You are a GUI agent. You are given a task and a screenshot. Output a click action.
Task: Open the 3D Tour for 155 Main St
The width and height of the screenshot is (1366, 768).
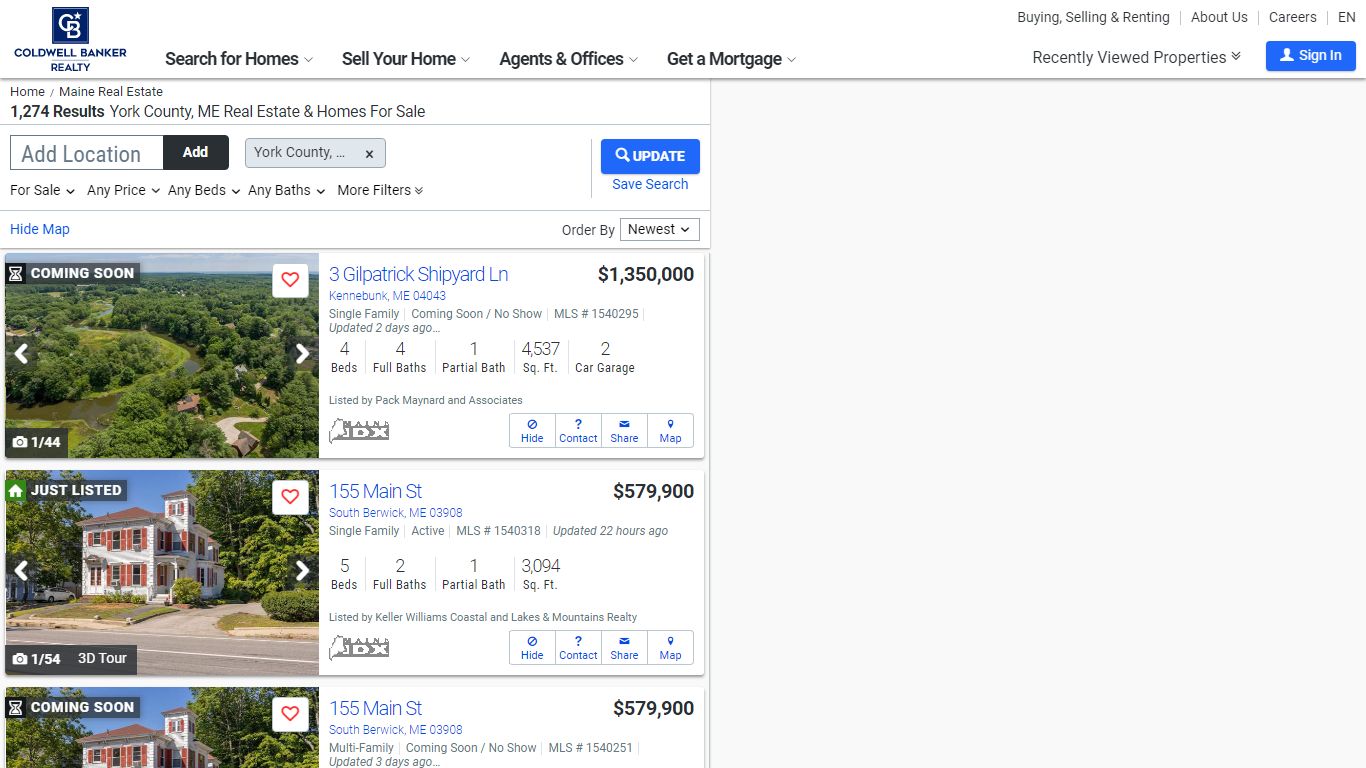click(x=102, y=659)
